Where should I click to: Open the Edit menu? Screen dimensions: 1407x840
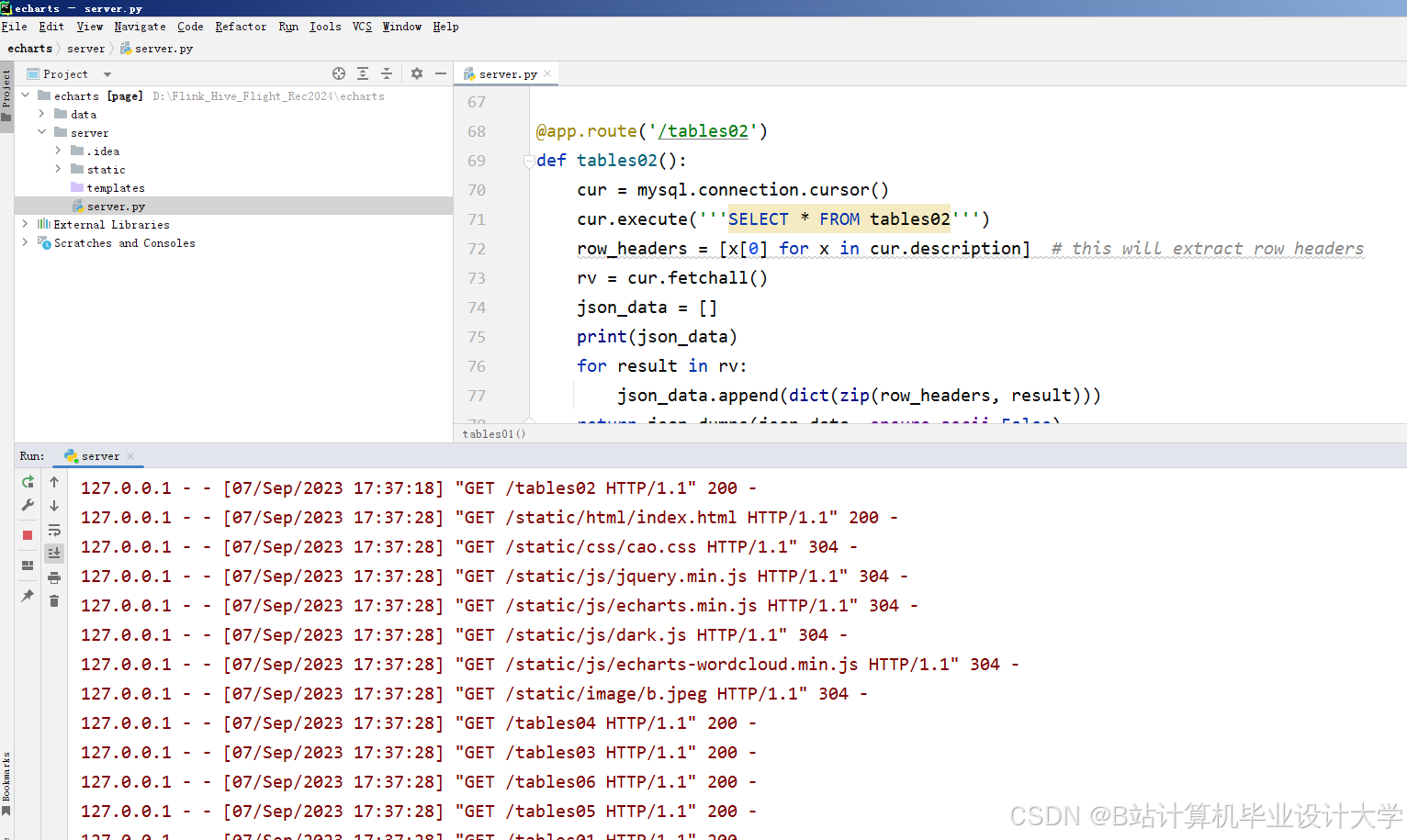click(51, 27)
